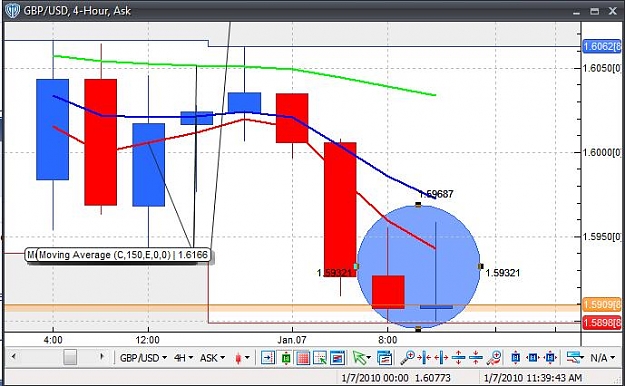This screenshot has width=625, height=386.
Task: Click the first blue candle at 4:00
Action: click(x=53, y=130)
